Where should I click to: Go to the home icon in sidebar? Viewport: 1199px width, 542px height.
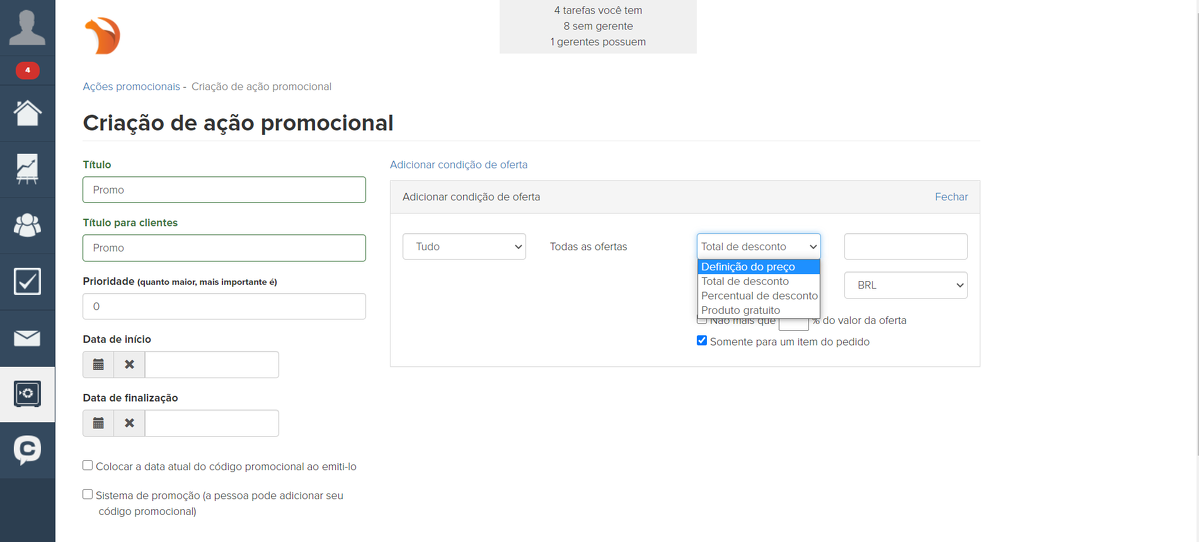point(27,112)
